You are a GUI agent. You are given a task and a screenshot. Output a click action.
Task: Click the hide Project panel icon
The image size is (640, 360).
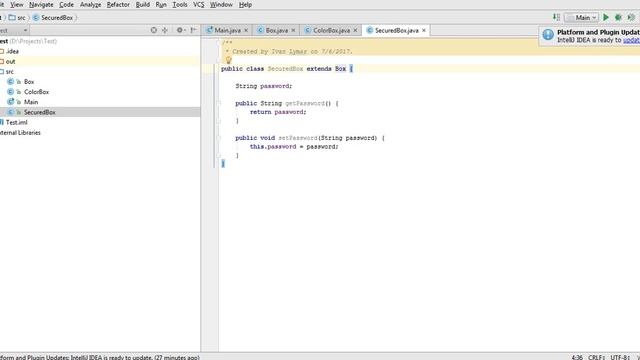(x=193, y=30)
